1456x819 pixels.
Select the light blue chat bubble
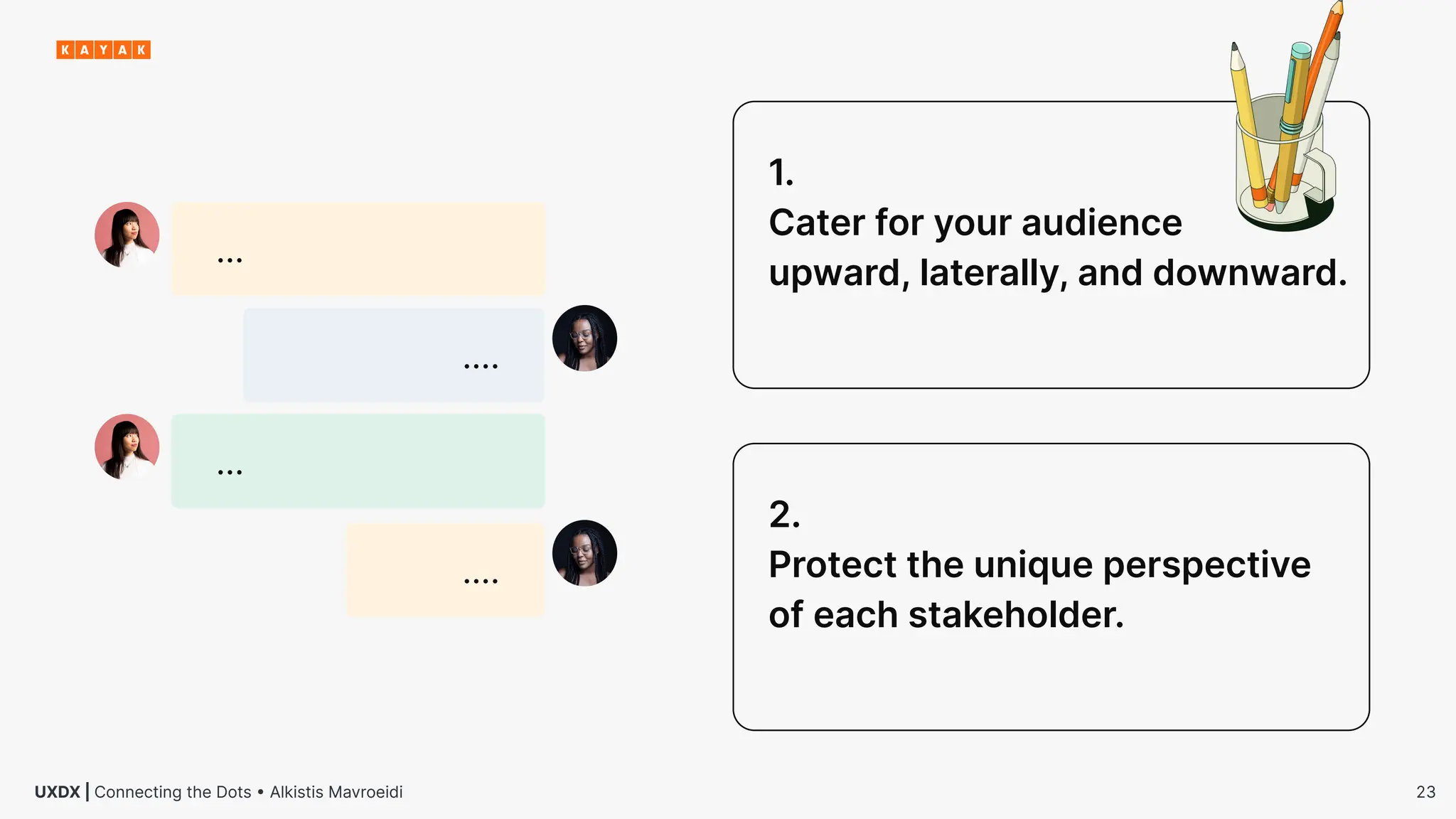(393, 355)
